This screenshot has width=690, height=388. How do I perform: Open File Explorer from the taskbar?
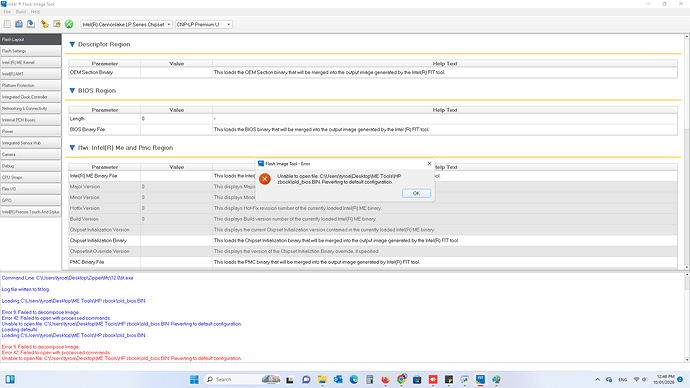pyautogui.click(x=322, y=379)
